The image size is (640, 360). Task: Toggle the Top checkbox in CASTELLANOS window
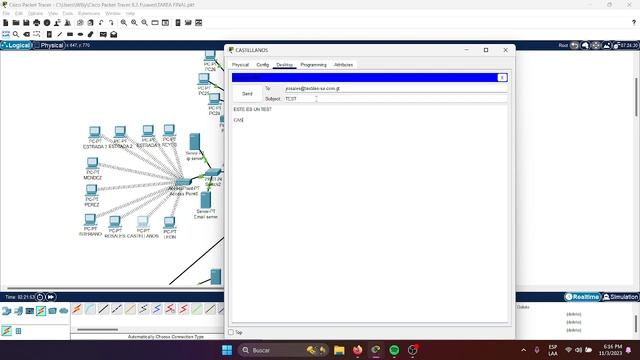point(231,332)
